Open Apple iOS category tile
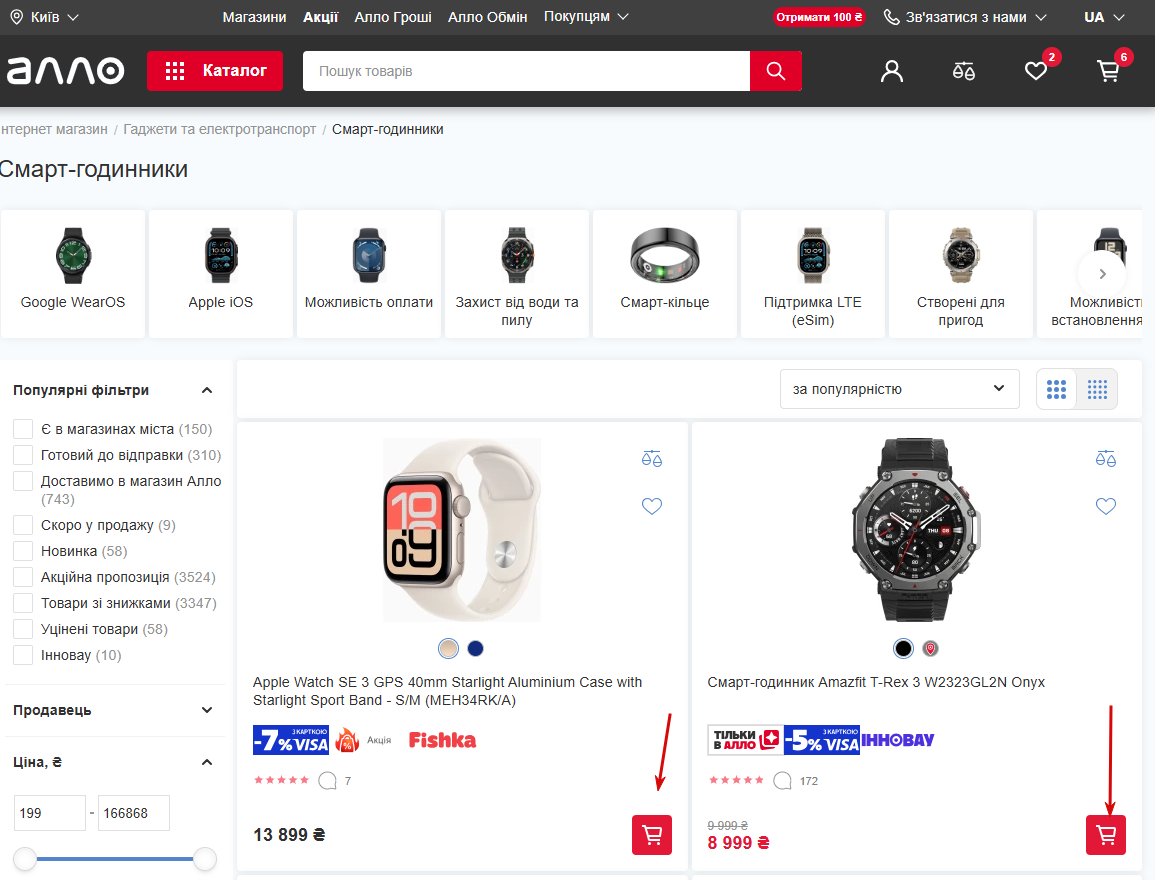 221,274
